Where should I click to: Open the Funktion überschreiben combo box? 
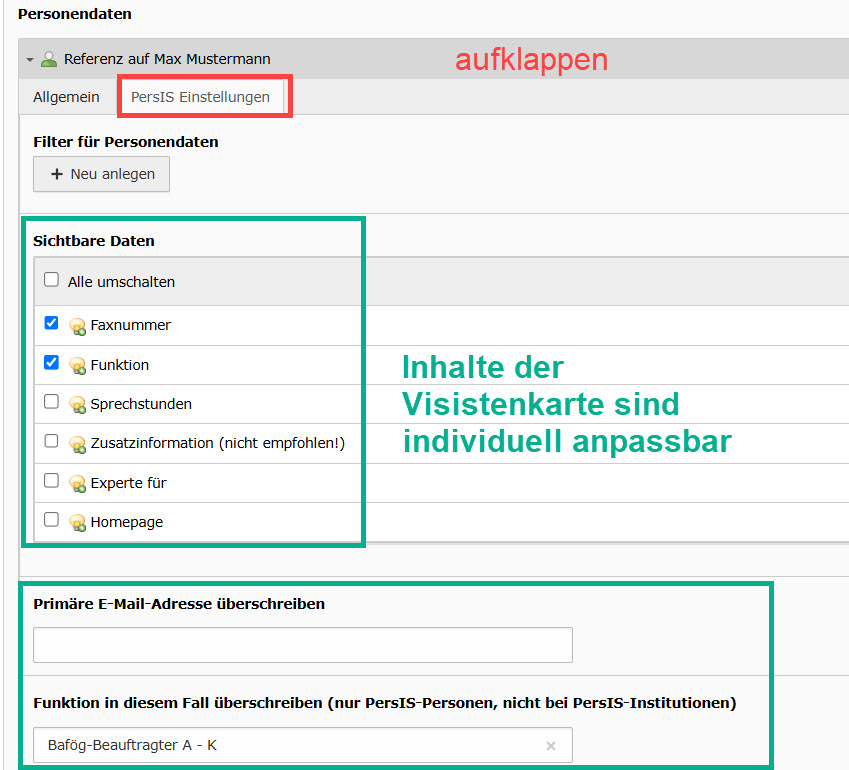click(290, 746)
